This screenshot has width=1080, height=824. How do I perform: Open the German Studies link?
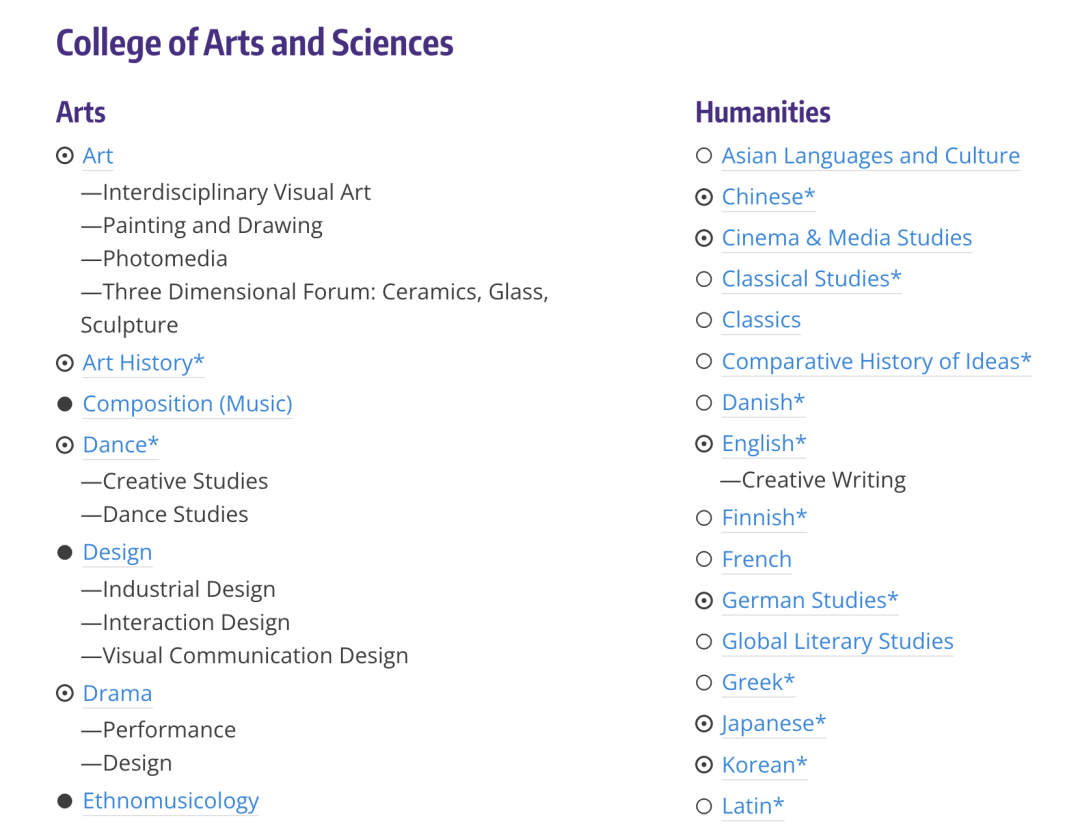[x=810, y=600]
